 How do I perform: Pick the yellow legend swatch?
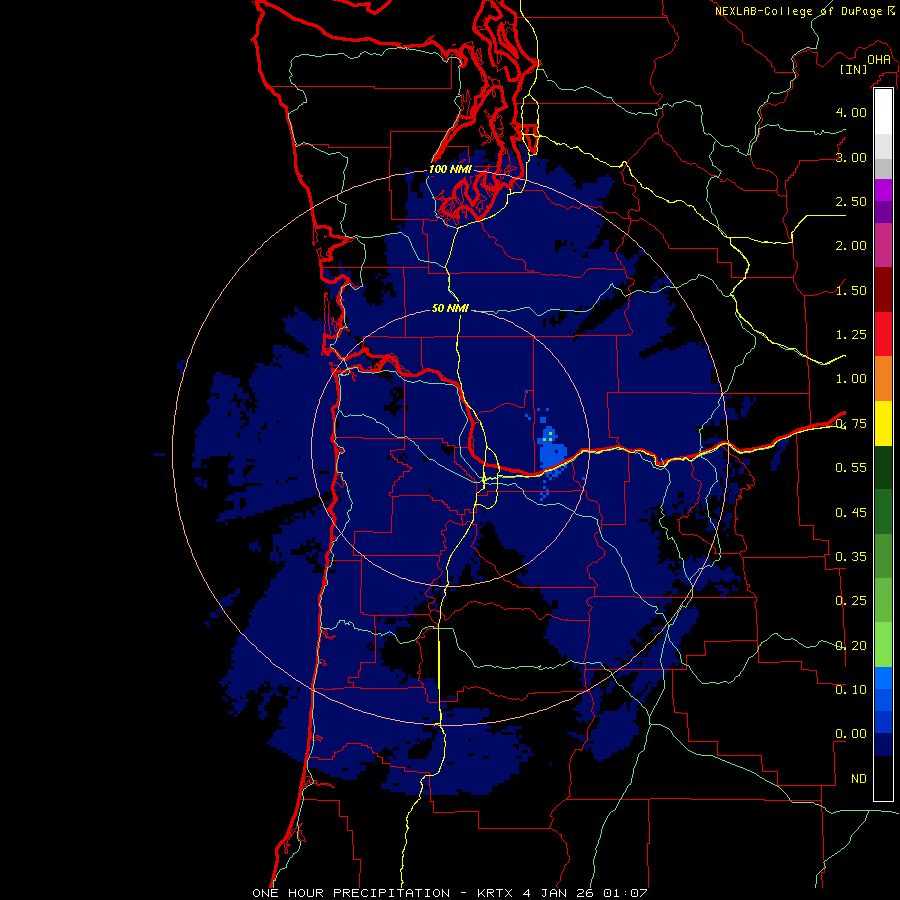point(883,423)
